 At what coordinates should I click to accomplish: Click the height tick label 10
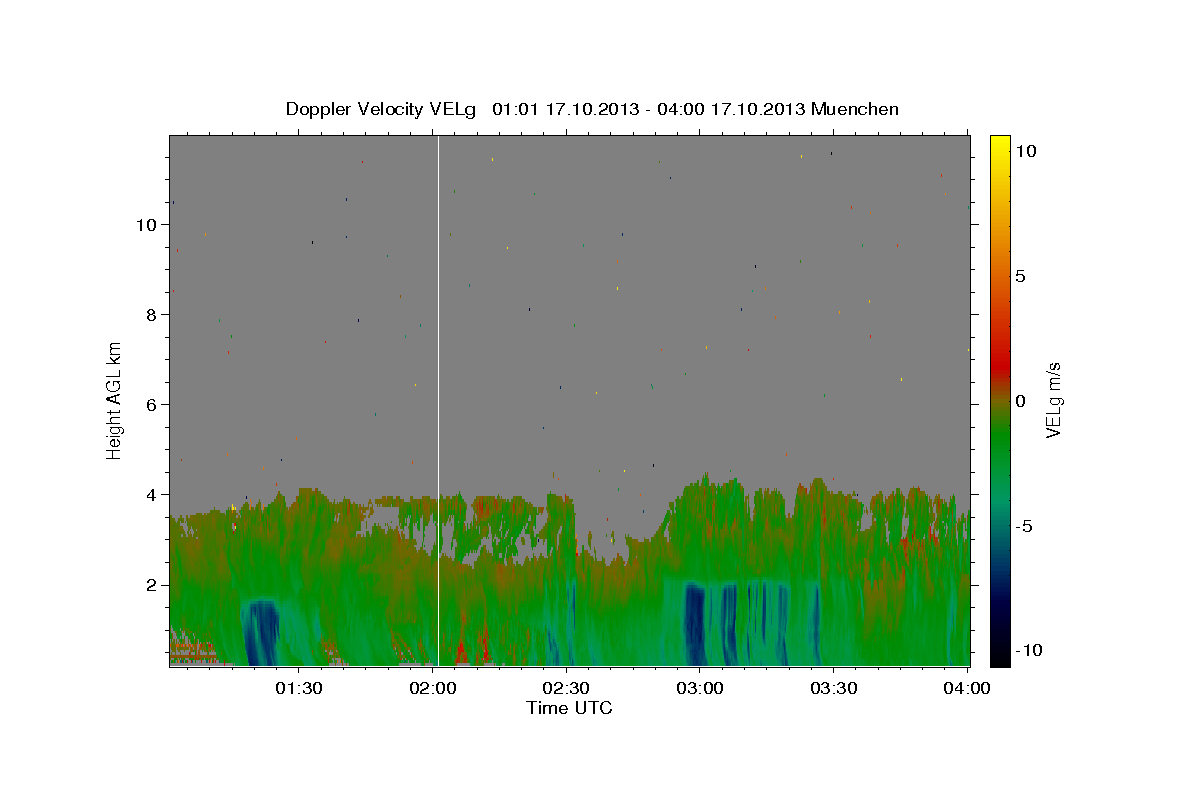tap(149, 225)
